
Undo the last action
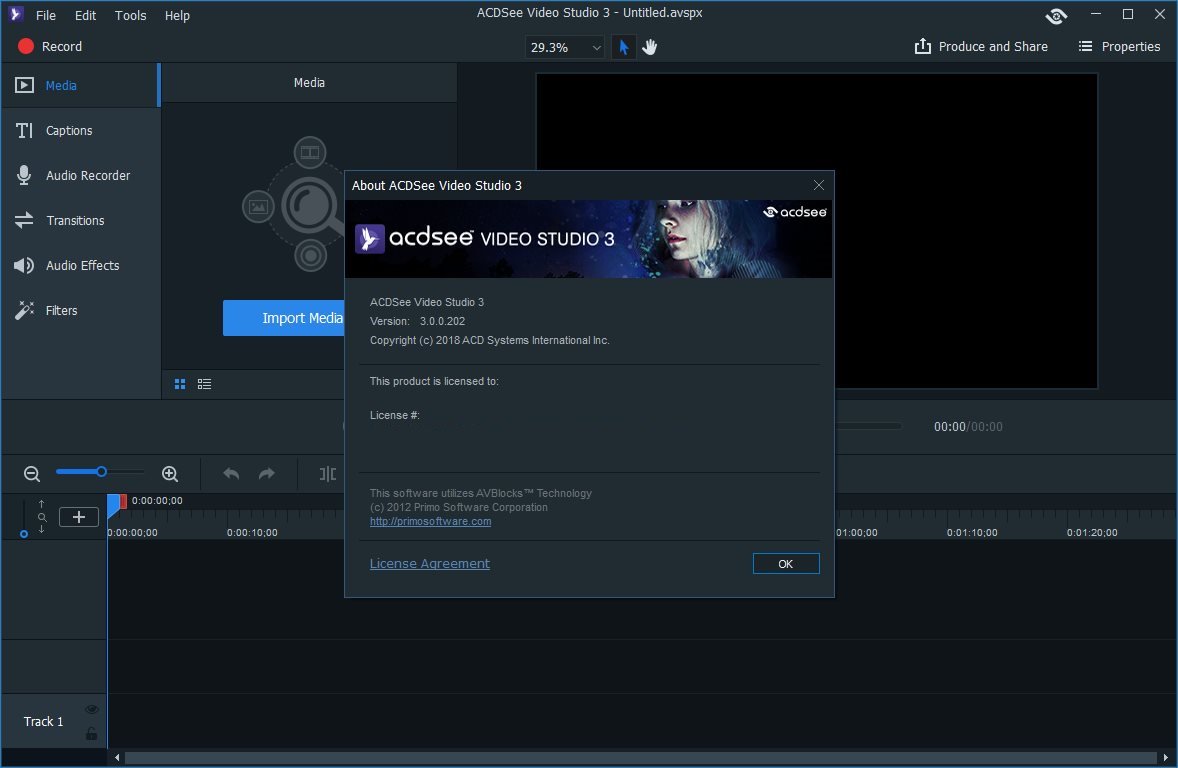tap(231, 473)
